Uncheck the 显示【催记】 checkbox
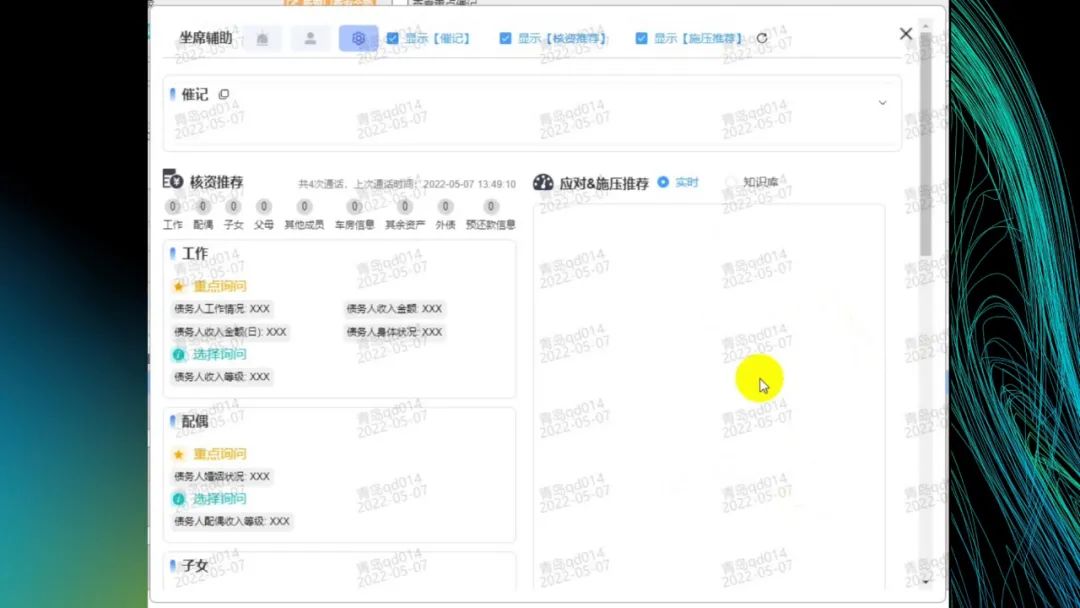 393,39
